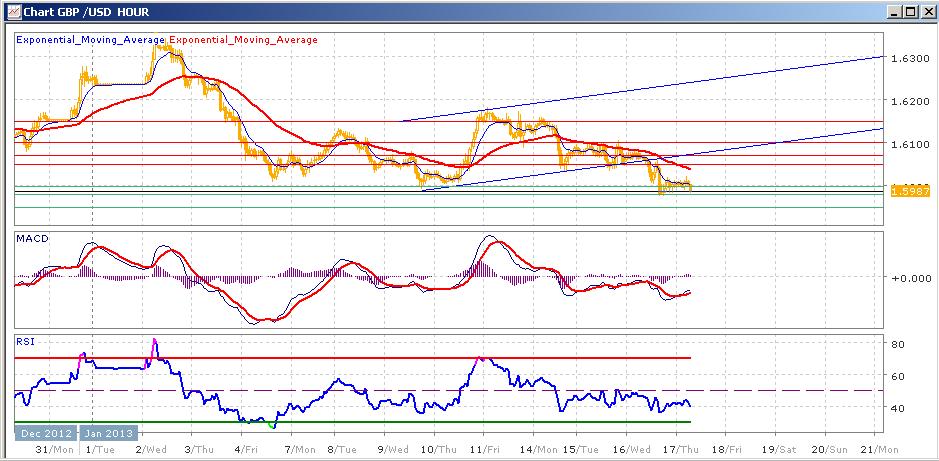Maximize the GBP/USD chart window
This screenshot has height=461, width=939.
coord(910,11)
